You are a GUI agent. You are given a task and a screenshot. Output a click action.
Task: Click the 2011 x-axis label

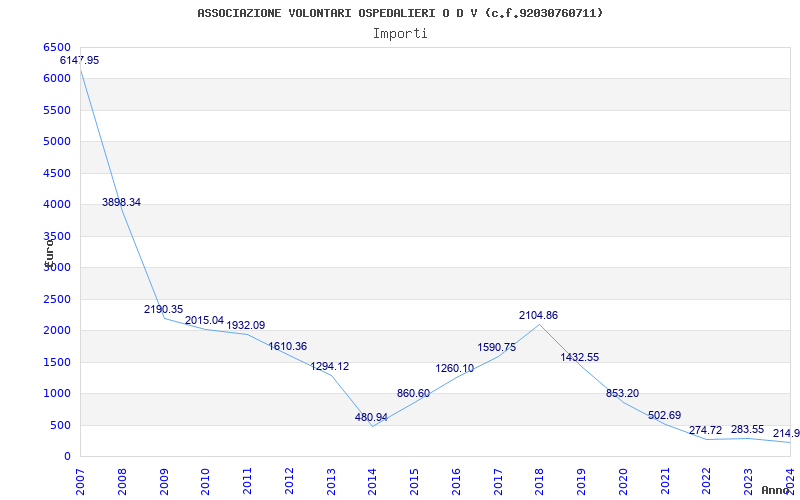tap(247, 482)
